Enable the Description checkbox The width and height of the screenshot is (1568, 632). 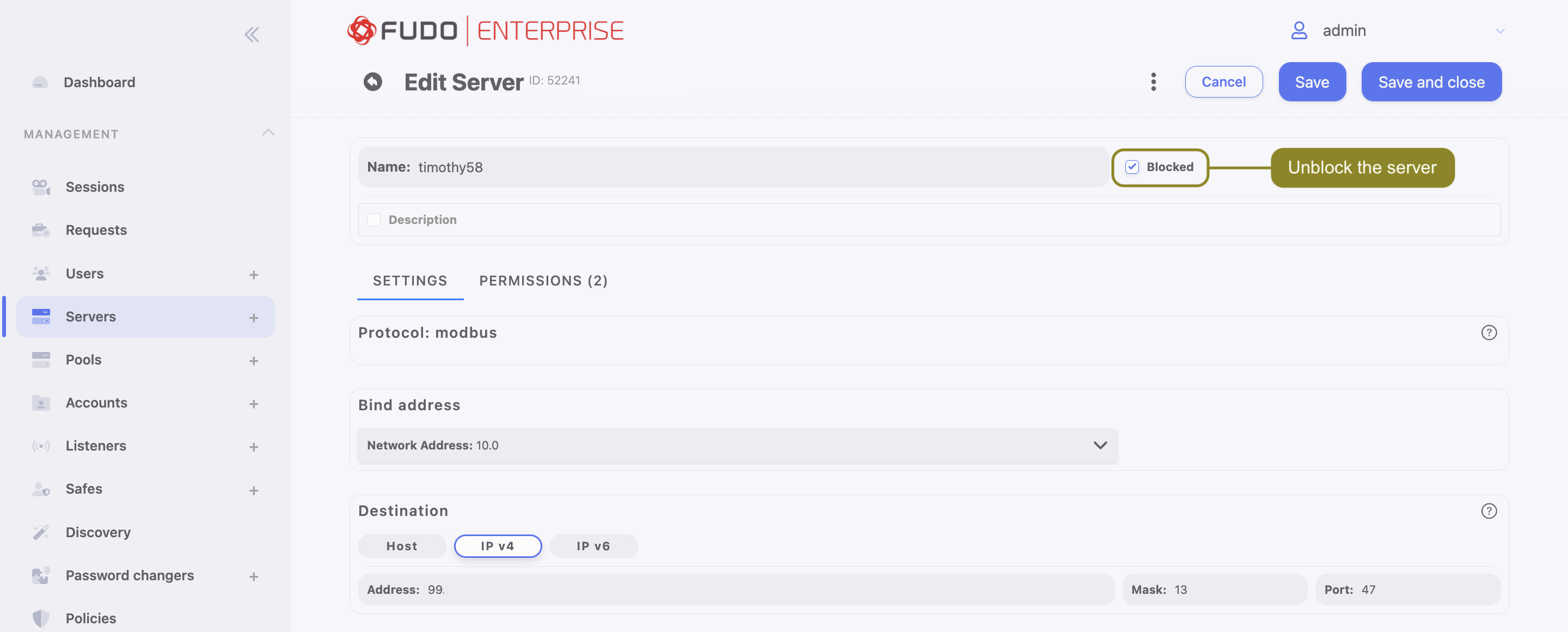(373, 220)
